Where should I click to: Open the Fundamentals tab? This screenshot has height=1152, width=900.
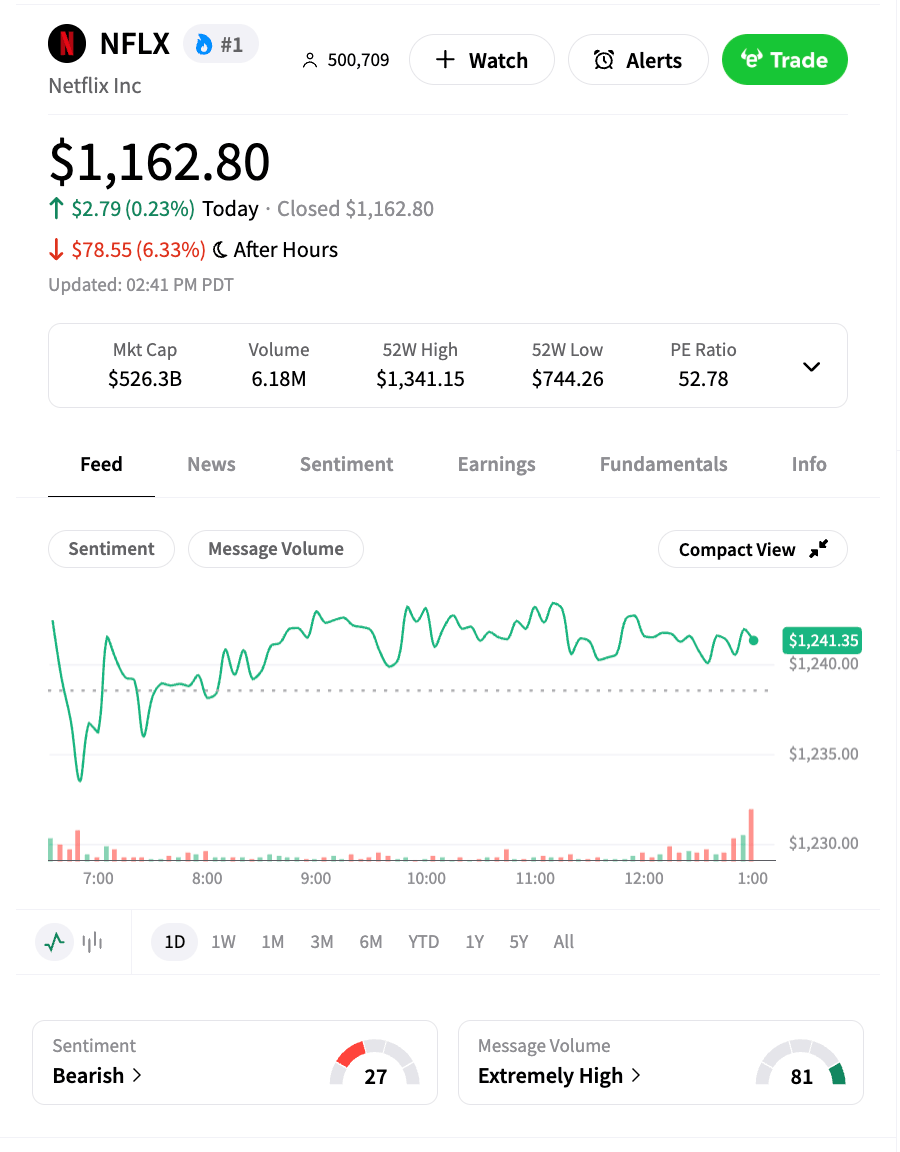pos(663,464)
